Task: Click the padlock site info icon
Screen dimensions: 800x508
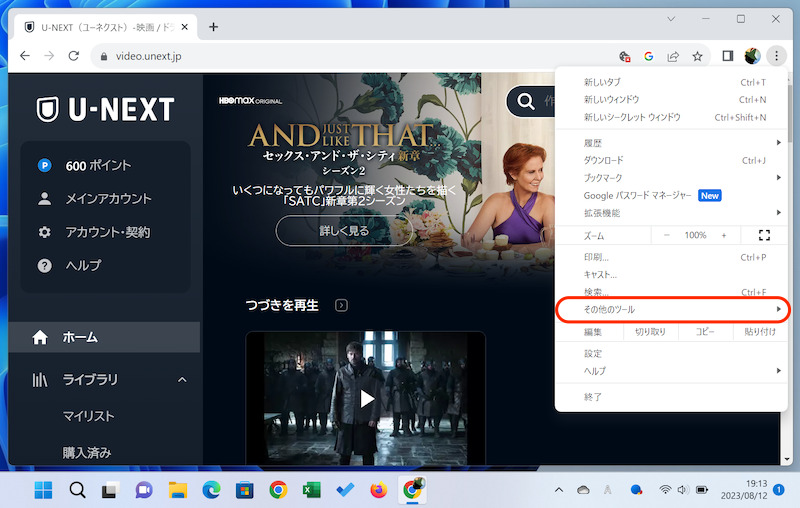Action: [x=104, y=57]
